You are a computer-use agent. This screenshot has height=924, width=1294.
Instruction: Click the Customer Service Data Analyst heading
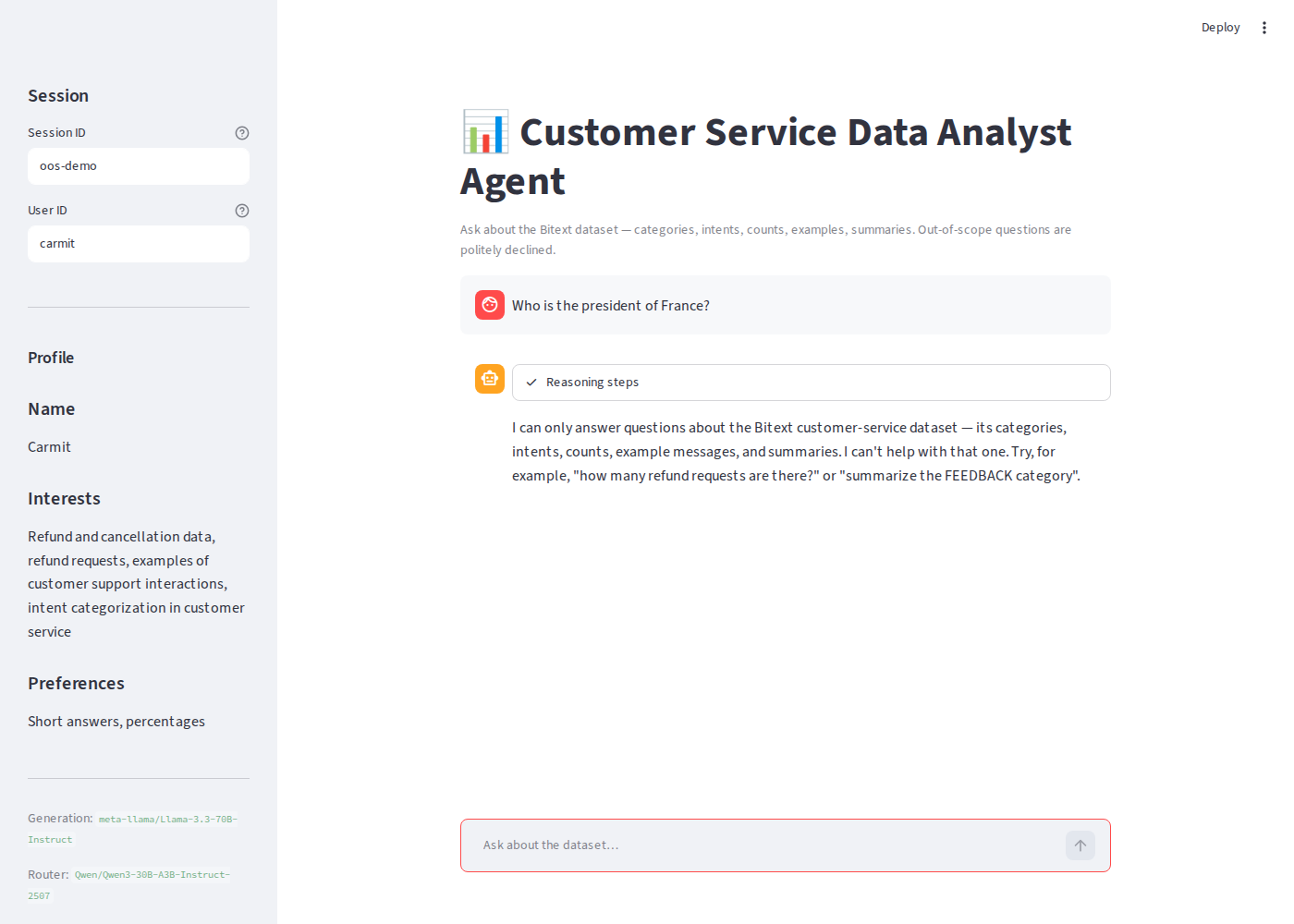[x=766, y=156]
